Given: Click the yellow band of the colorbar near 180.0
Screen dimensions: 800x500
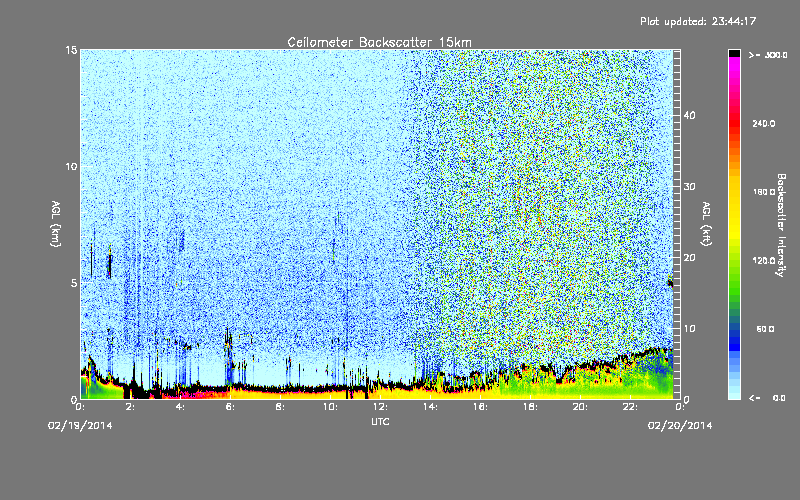Looking at the screenshot, I should point(734,192).
